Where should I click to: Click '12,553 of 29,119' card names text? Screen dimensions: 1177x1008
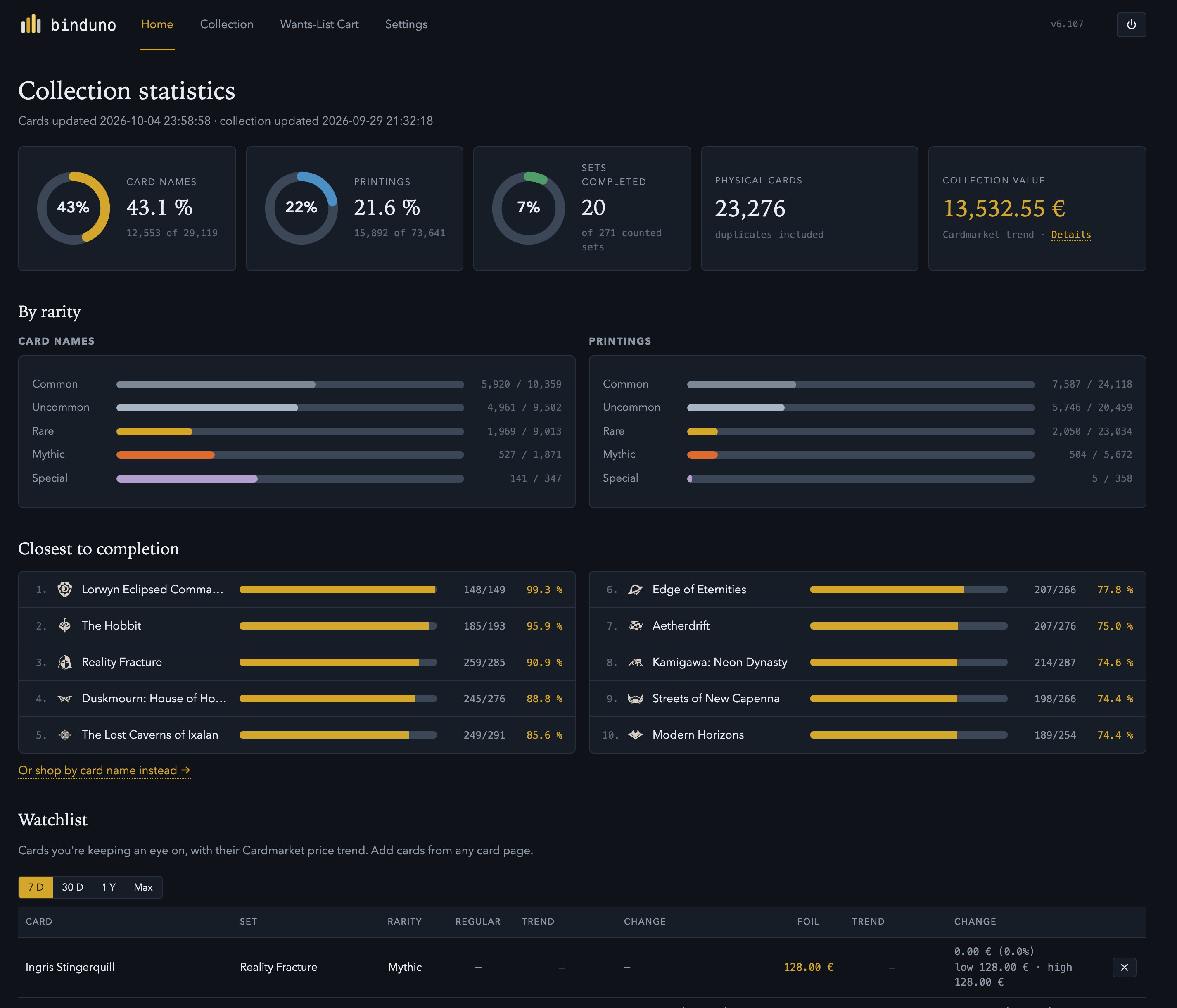(172, 233)
